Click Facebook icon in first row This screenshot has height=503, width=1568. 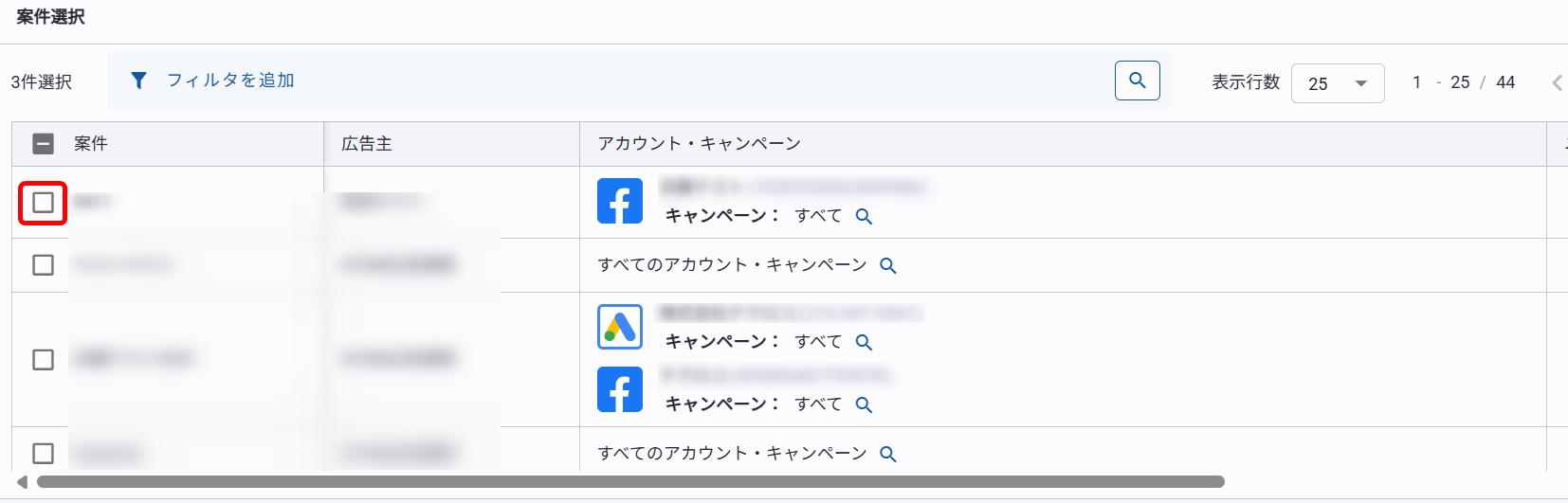[x=620, y=202]
